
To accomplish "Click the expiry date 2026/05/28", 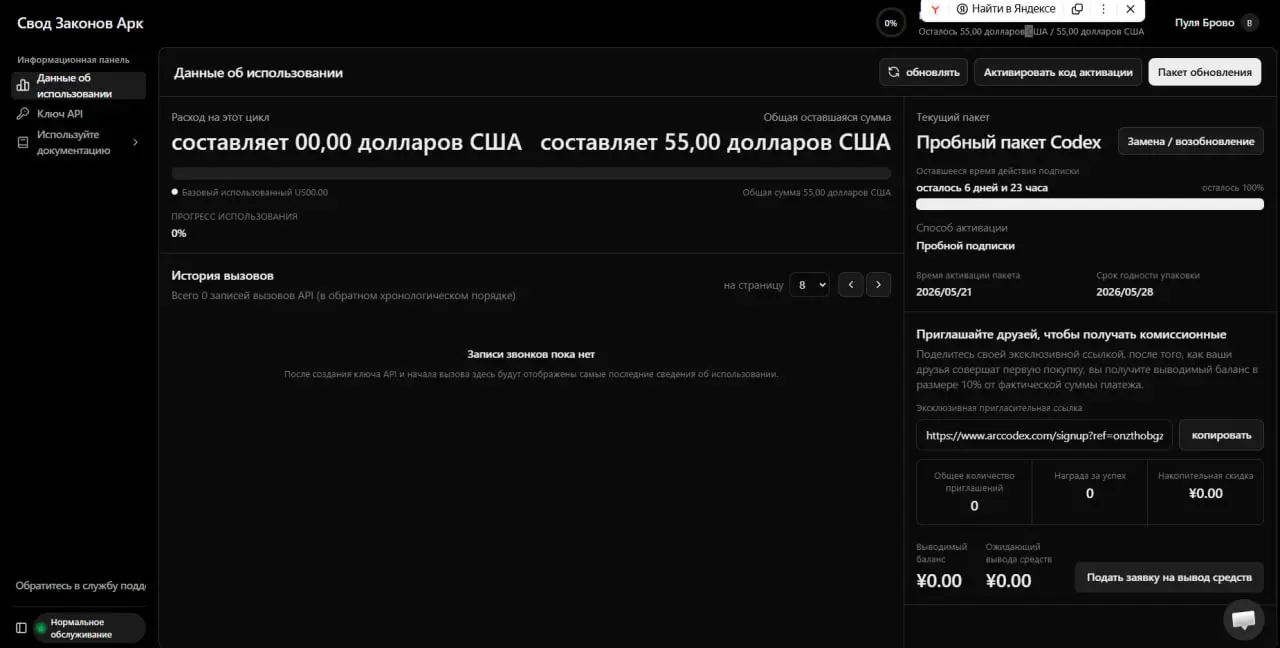I will point(1125,292).
